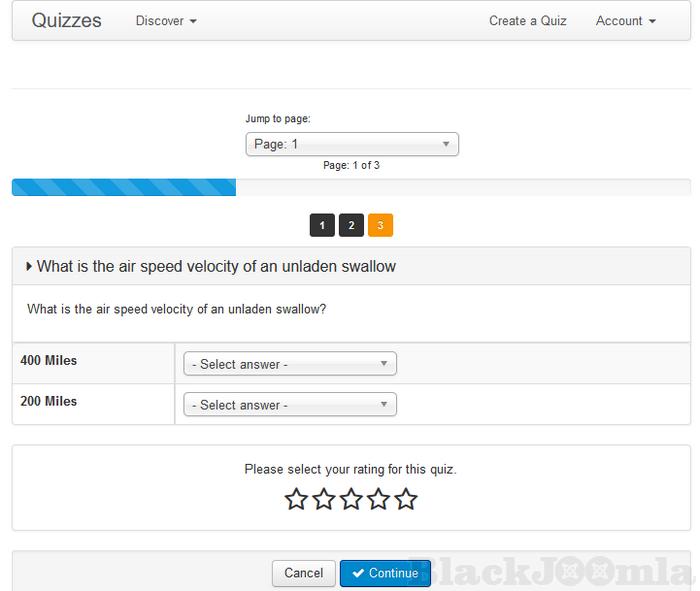
Task: Click the Cancel button
Action: click(x=303, y=573)
